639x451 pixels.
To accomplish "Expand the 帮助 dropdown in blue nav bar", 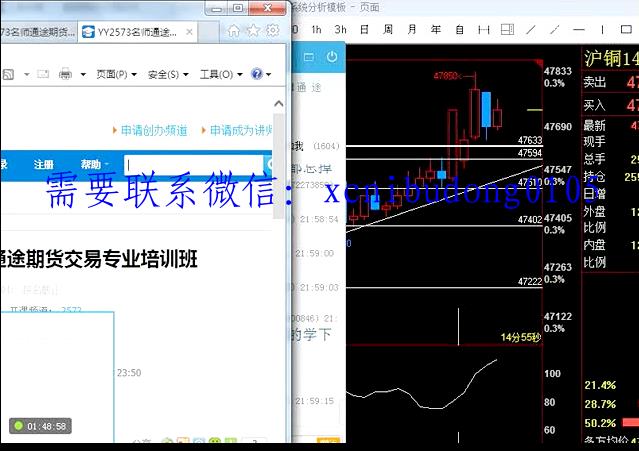I will (x=107, y=164).
